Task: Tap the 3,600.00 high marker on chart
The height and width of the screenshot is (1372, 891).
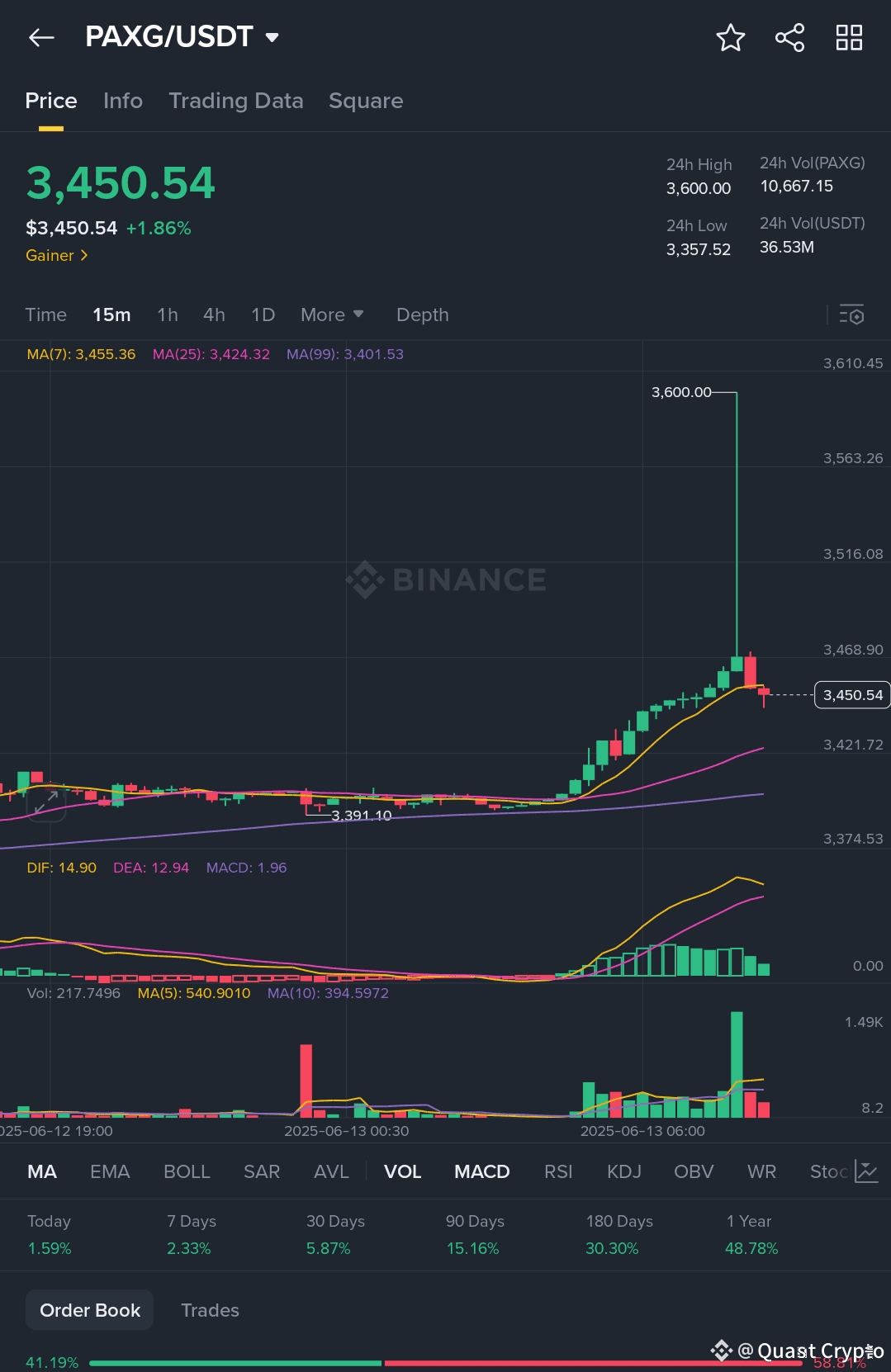Action: [x=681, y=392]
